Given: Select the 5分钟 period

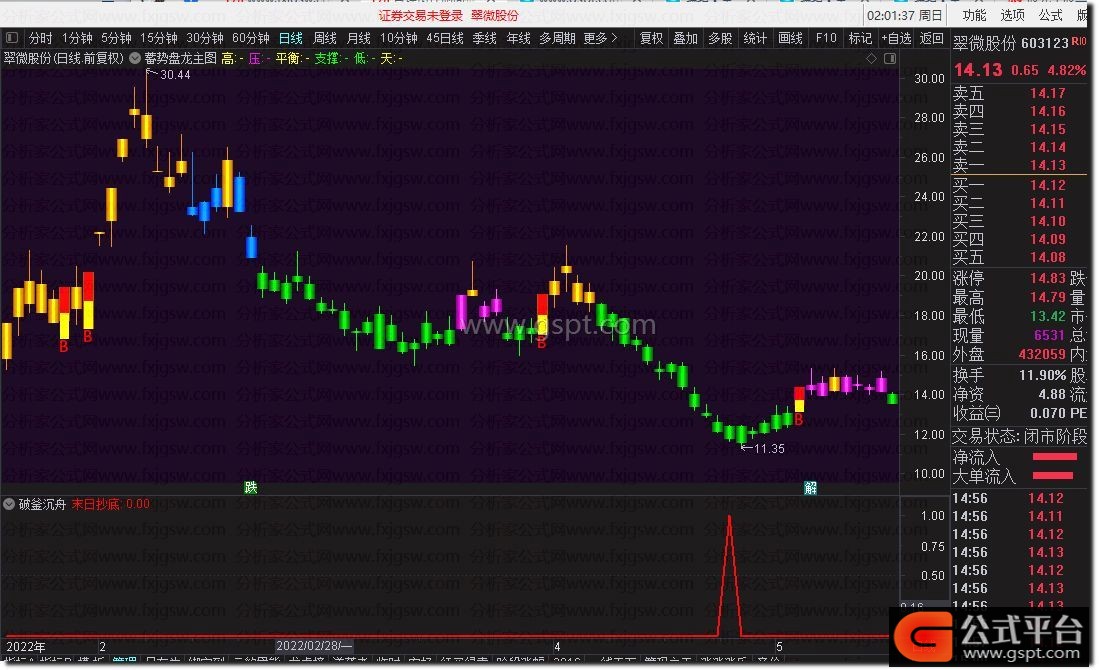Looking at the screenshot, I should 116,38.
